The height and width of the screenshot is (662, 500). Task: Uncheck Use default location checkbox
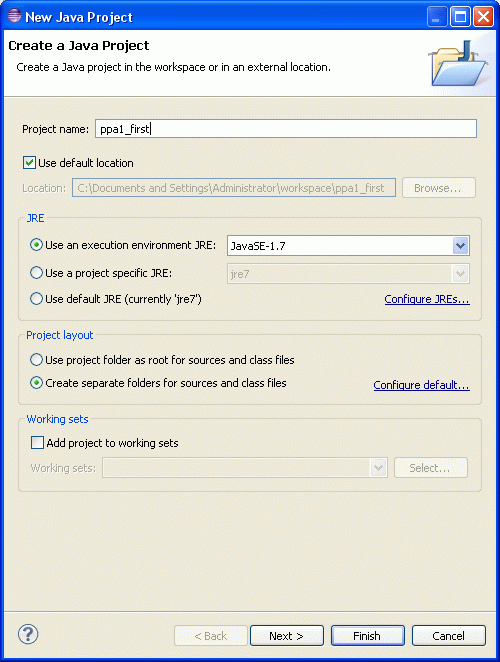tap(29, 163)
